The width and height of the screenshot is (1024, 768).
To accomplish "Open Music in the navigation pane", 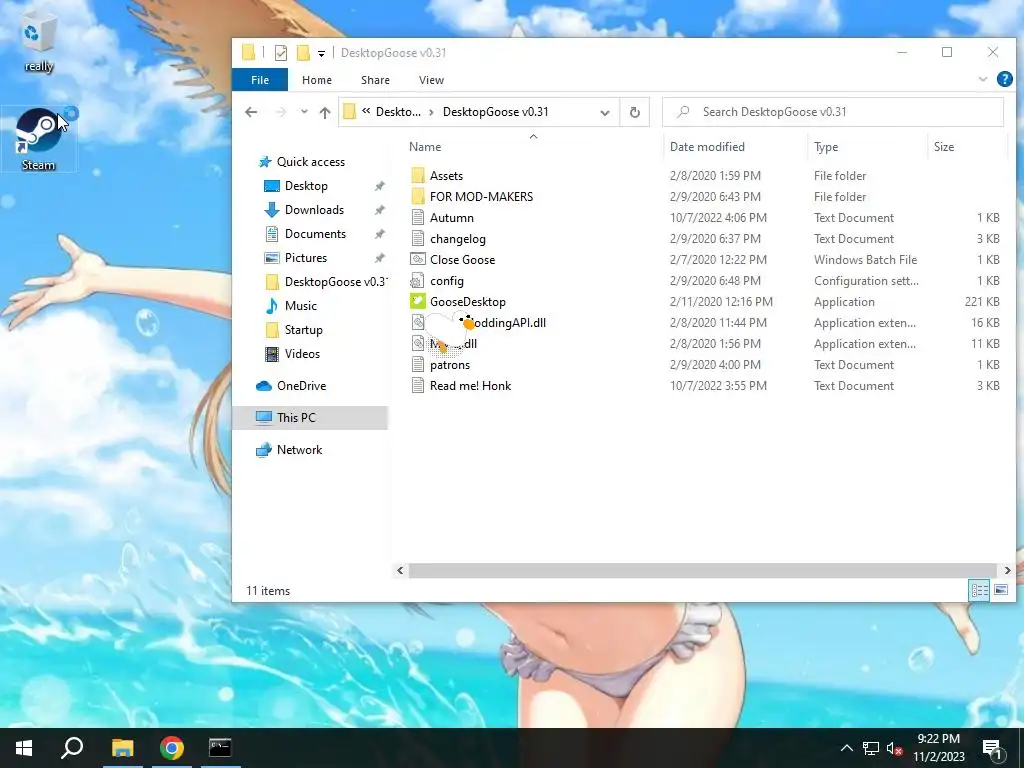I will (x=300, y=306).
